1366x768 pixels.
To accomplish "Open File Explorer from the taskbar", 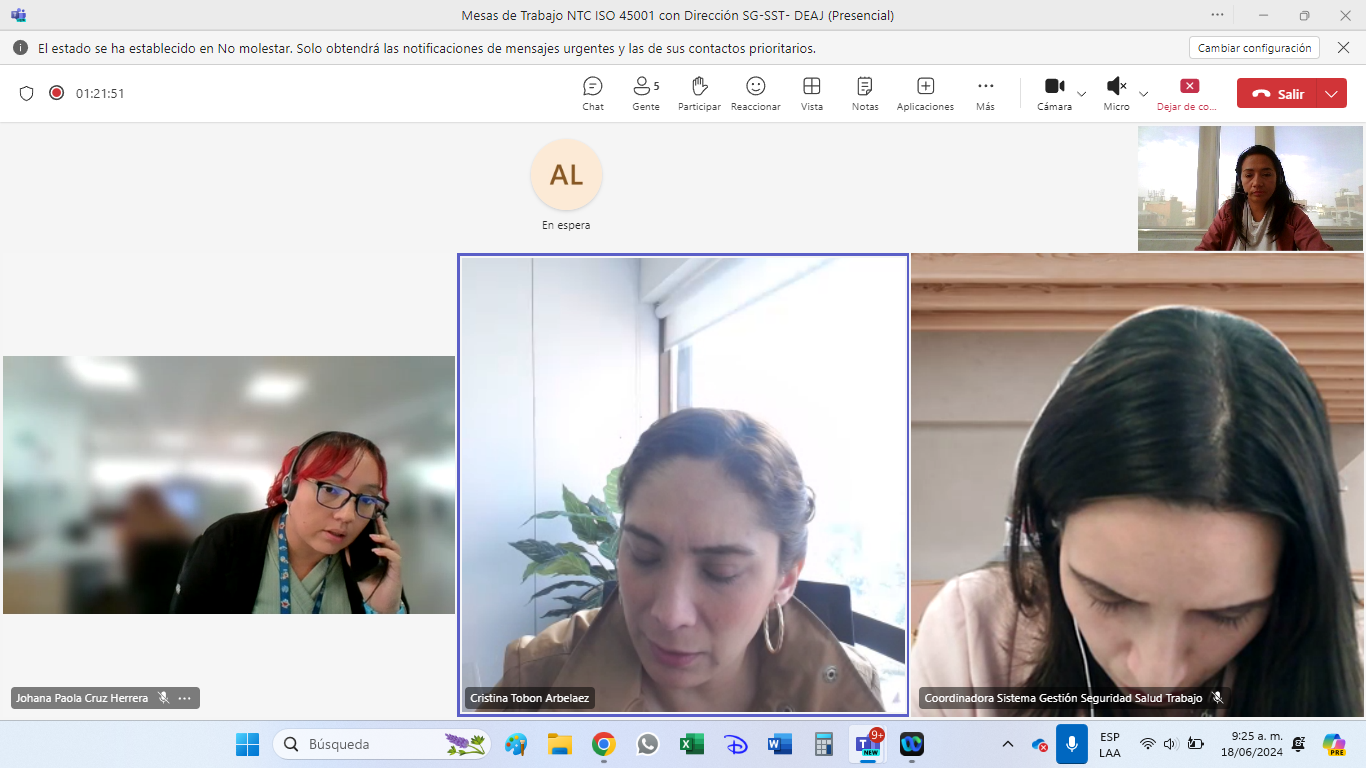I will pyautogui.click(x=559, y=744).
